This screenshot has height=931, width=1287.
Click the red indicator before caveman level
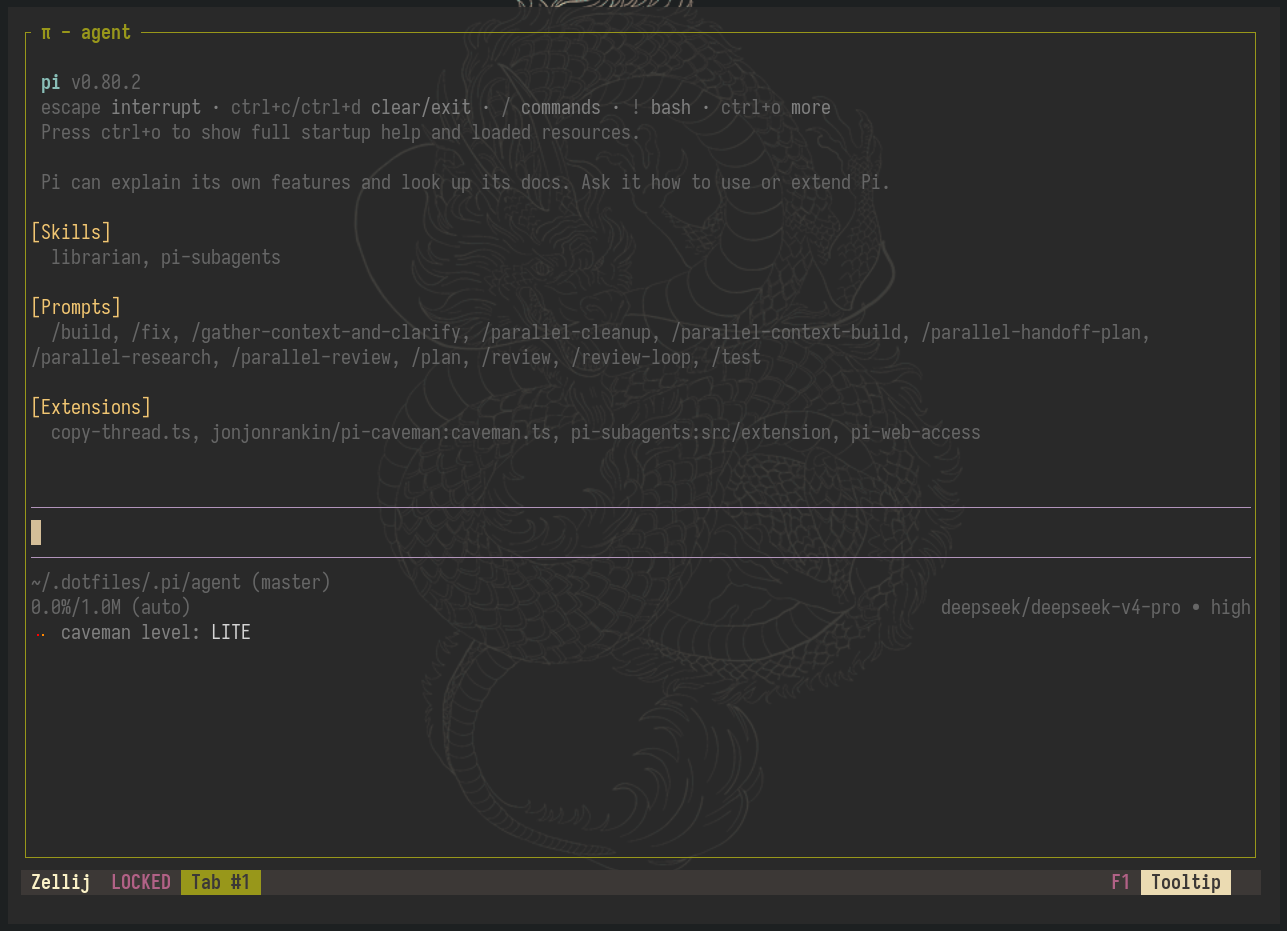41,634
